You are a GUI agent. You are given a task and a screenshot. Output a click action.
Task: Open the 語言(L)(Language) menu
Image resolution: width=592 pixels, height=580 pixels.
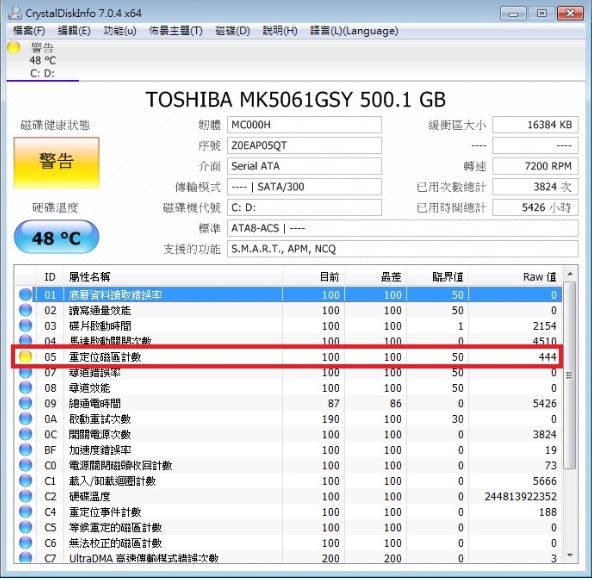click(354, 31)
